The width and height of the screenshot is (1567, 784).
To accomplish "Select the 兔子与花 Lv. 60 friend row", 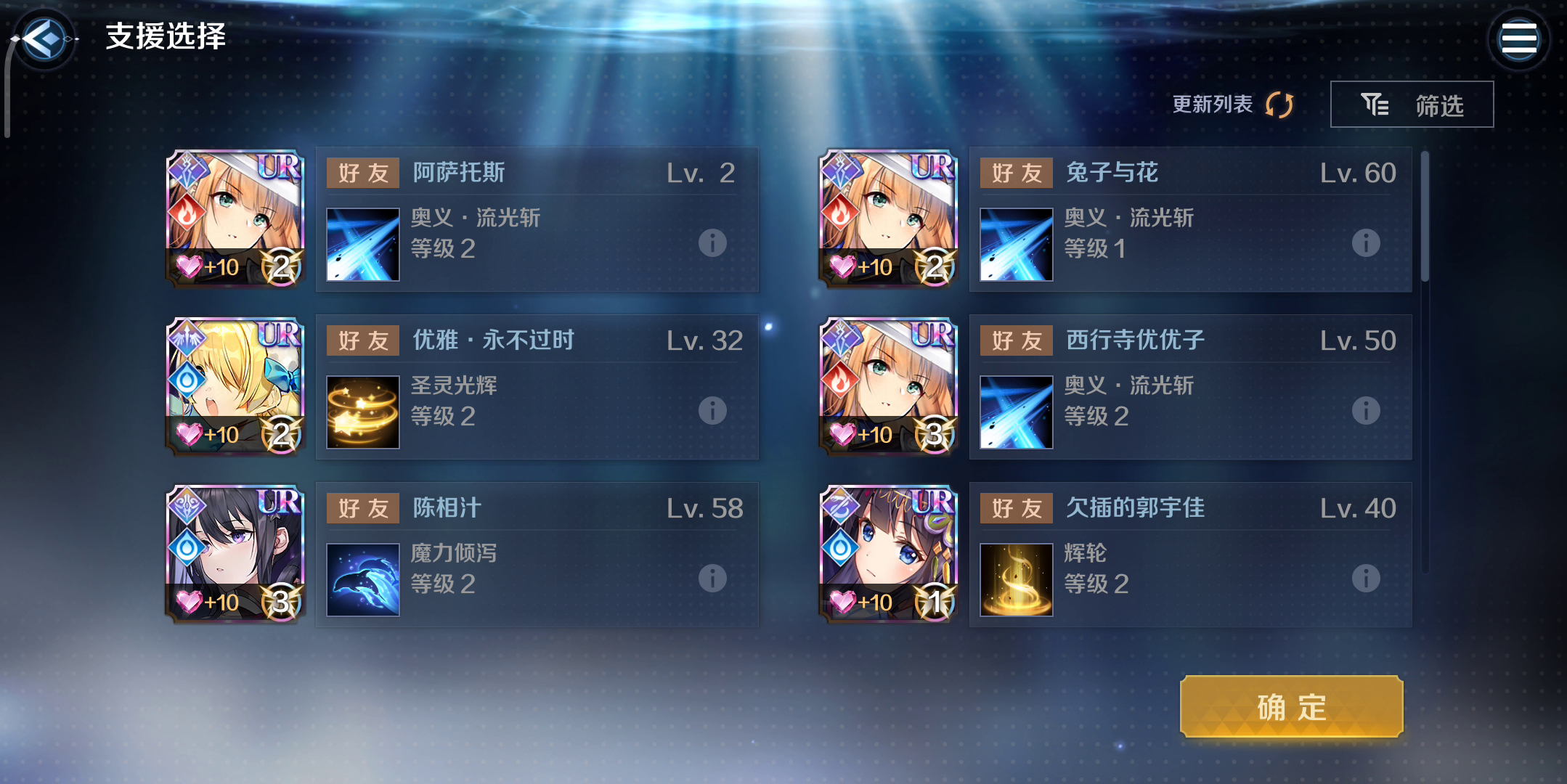I will tap(1191, 219).
